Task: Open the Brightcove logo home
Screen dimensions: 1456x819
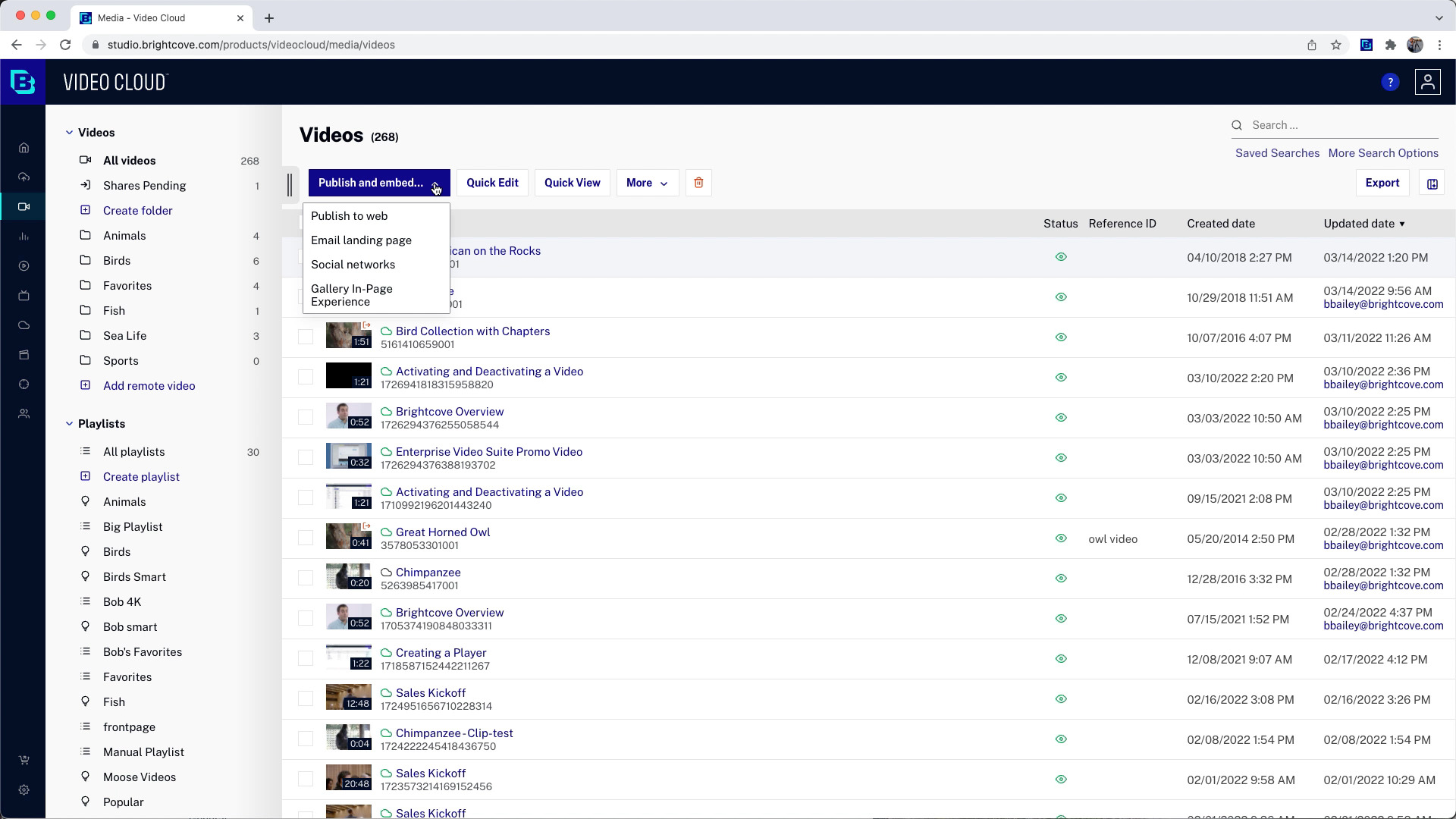Action: click(x=23, y=82)
